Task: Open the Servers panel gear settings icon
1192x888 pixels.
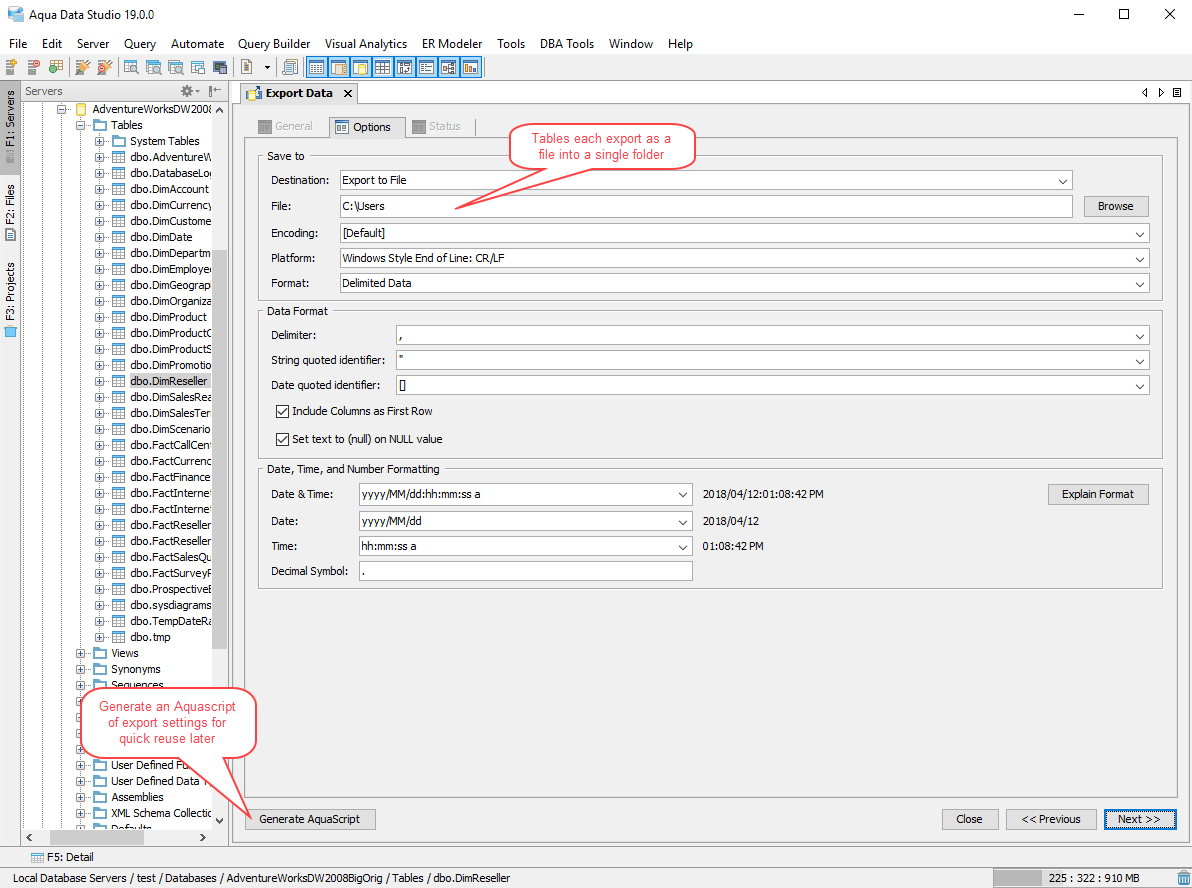Action: (187, 91)
